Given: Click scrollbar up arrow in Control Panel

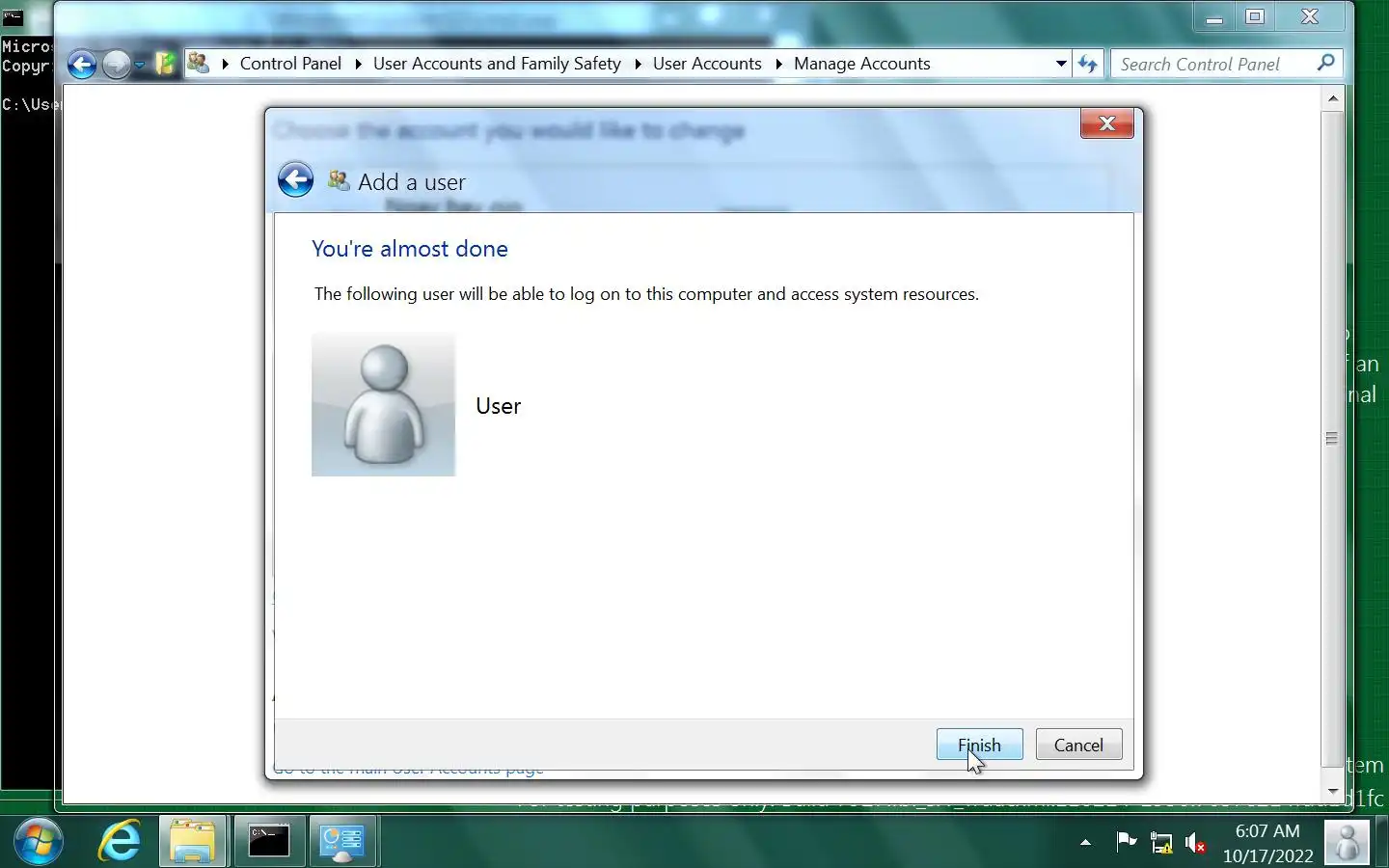Looking at the screenshot, I should click(x=1332, y=98).
